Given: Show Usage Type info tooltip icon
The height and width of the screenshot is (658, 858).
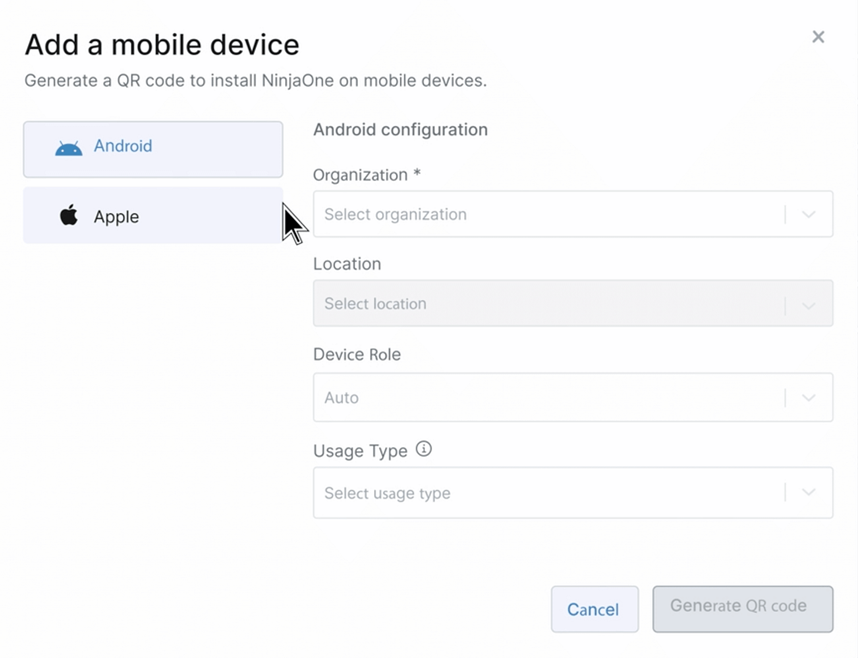Looking at the screenshot, I should pos(424,449).
